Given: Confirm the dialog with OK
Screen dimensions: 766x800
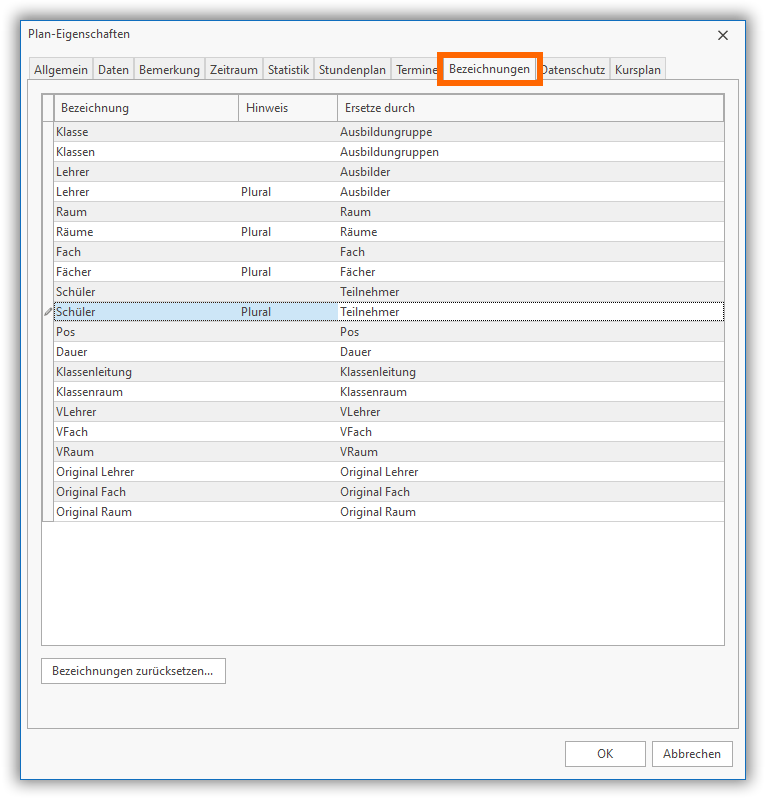Looking at the screenshot, I should (x=605, y=754).
